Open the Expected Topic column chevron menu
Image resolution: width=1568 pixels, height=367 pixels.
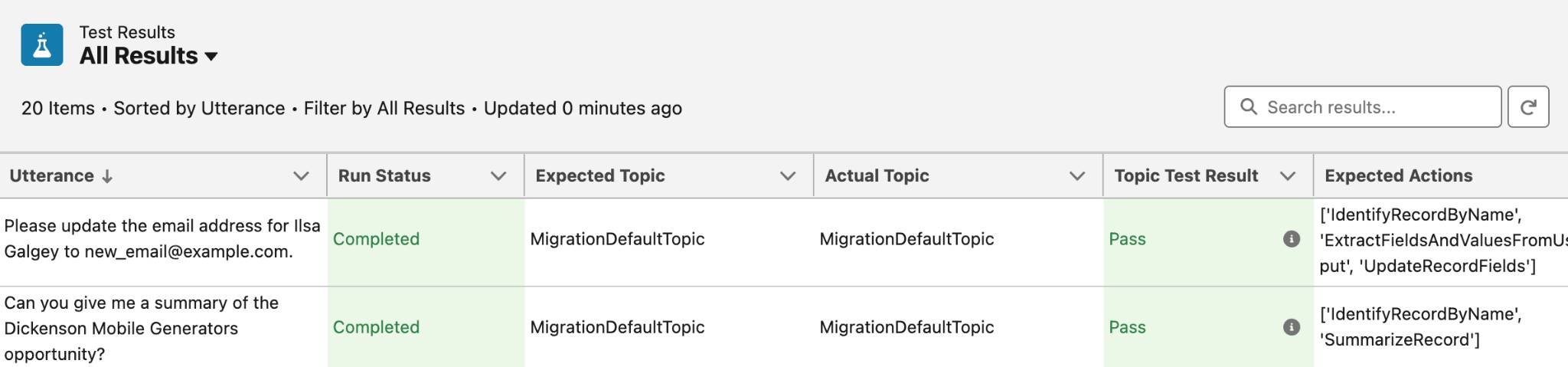tap(788, 176)
